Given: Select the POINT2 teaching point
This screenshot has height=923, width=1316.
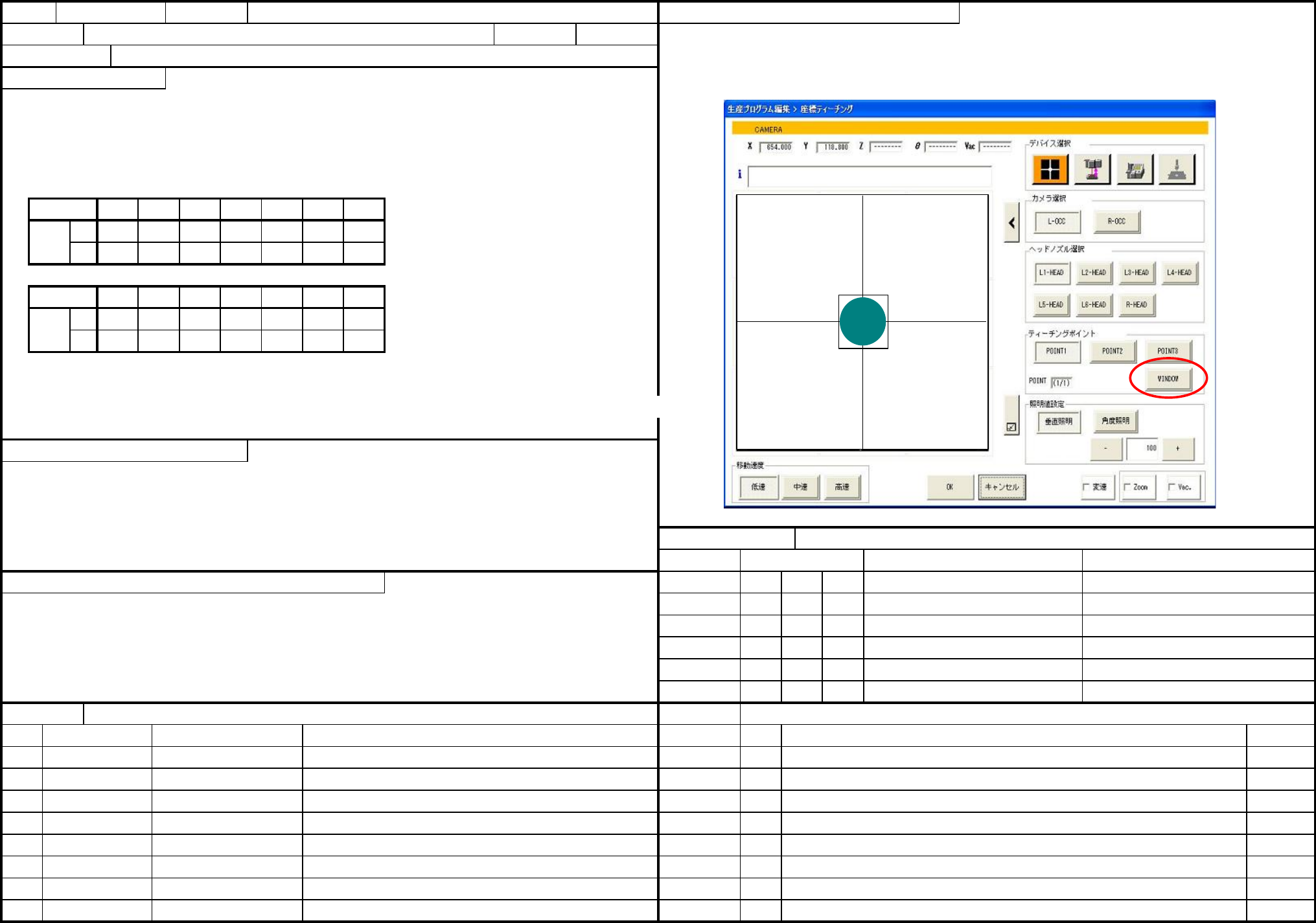Looking at the screenshot, I should point(1112,351).
